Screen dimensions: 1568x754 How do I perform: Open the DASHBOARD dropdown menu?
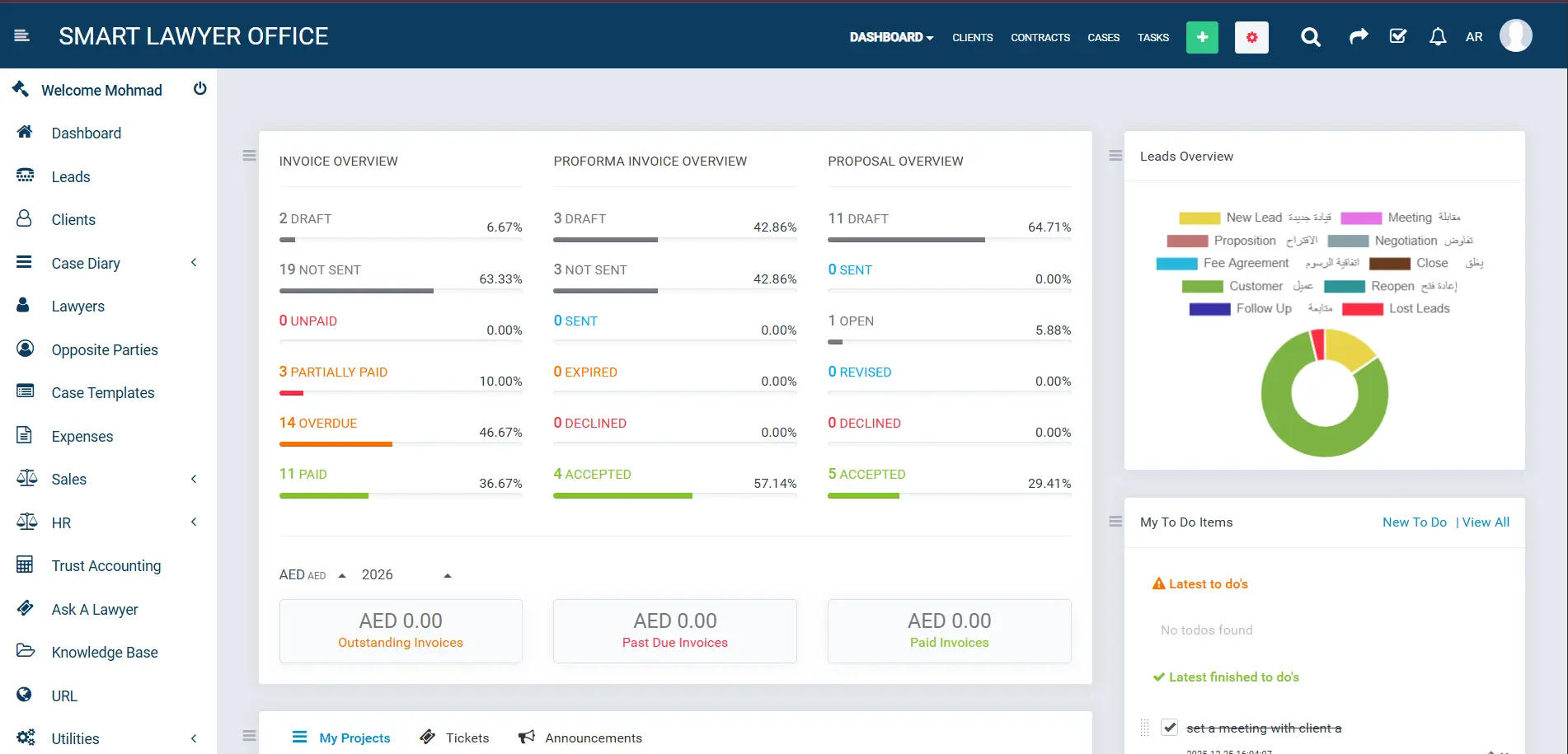[890, 37]
